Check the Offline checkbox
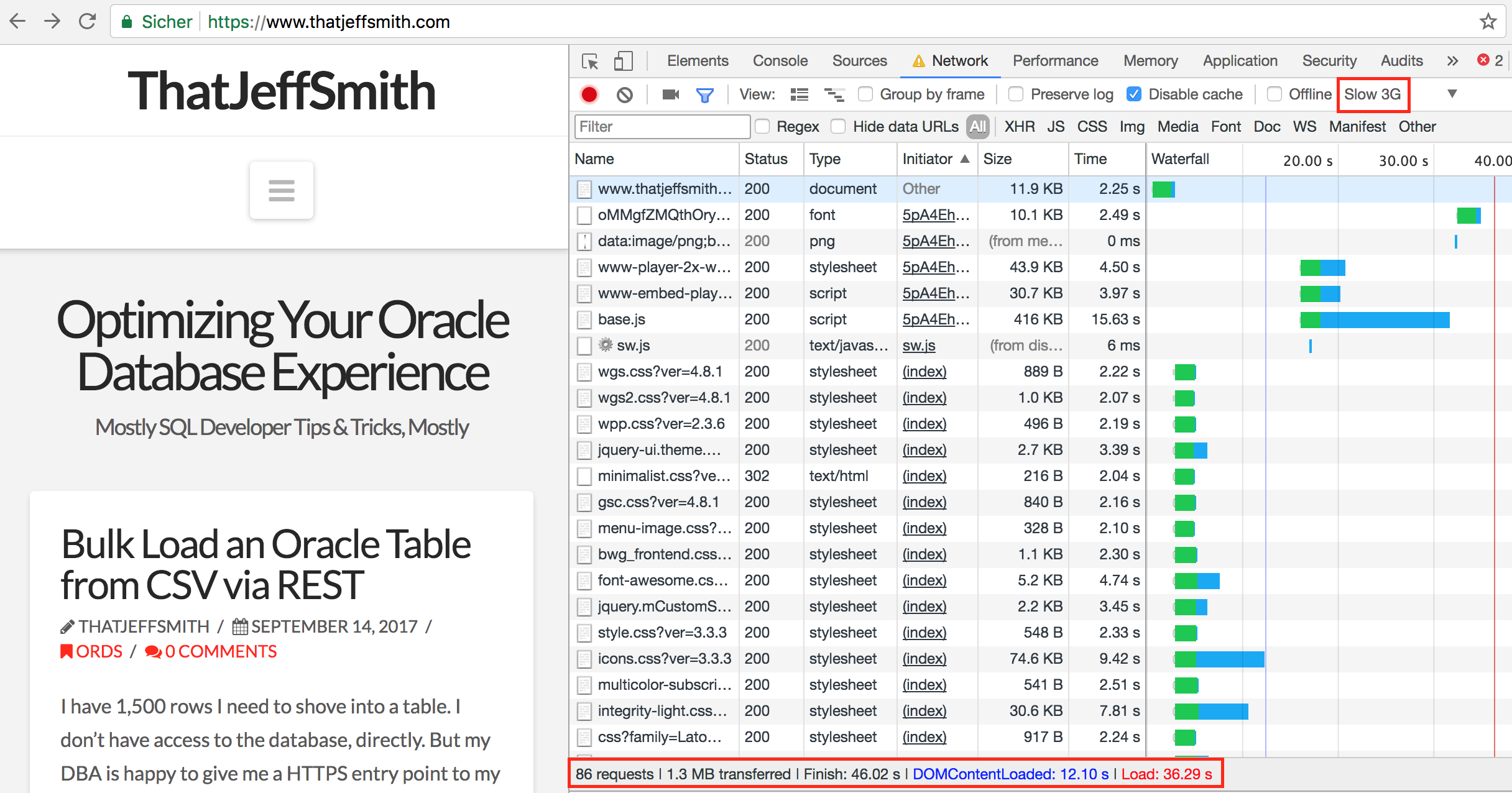The image size is (1512, 793). 1274,94
